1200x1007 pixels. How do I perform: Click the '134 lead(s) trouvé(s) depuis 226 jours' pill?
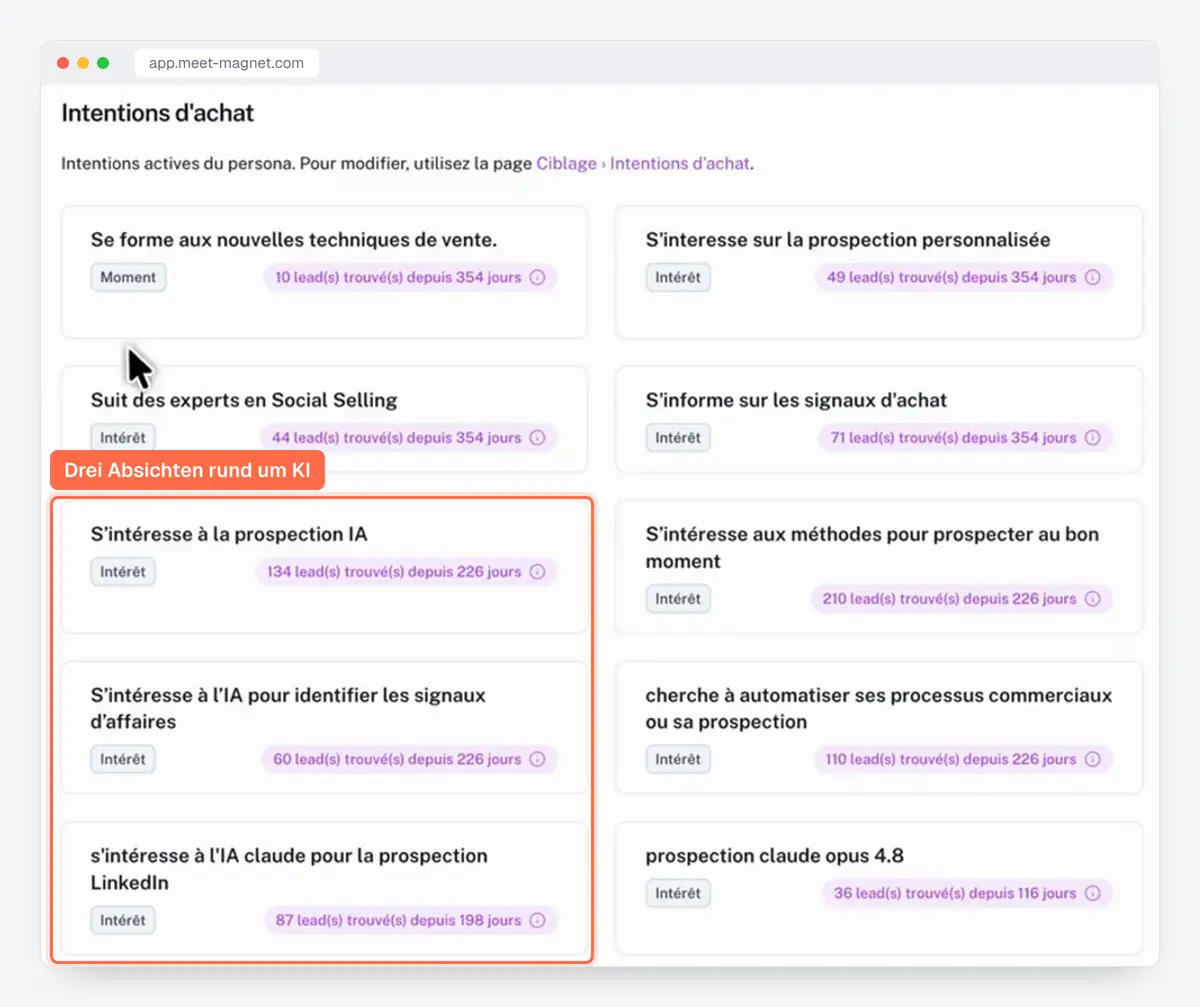406,572
